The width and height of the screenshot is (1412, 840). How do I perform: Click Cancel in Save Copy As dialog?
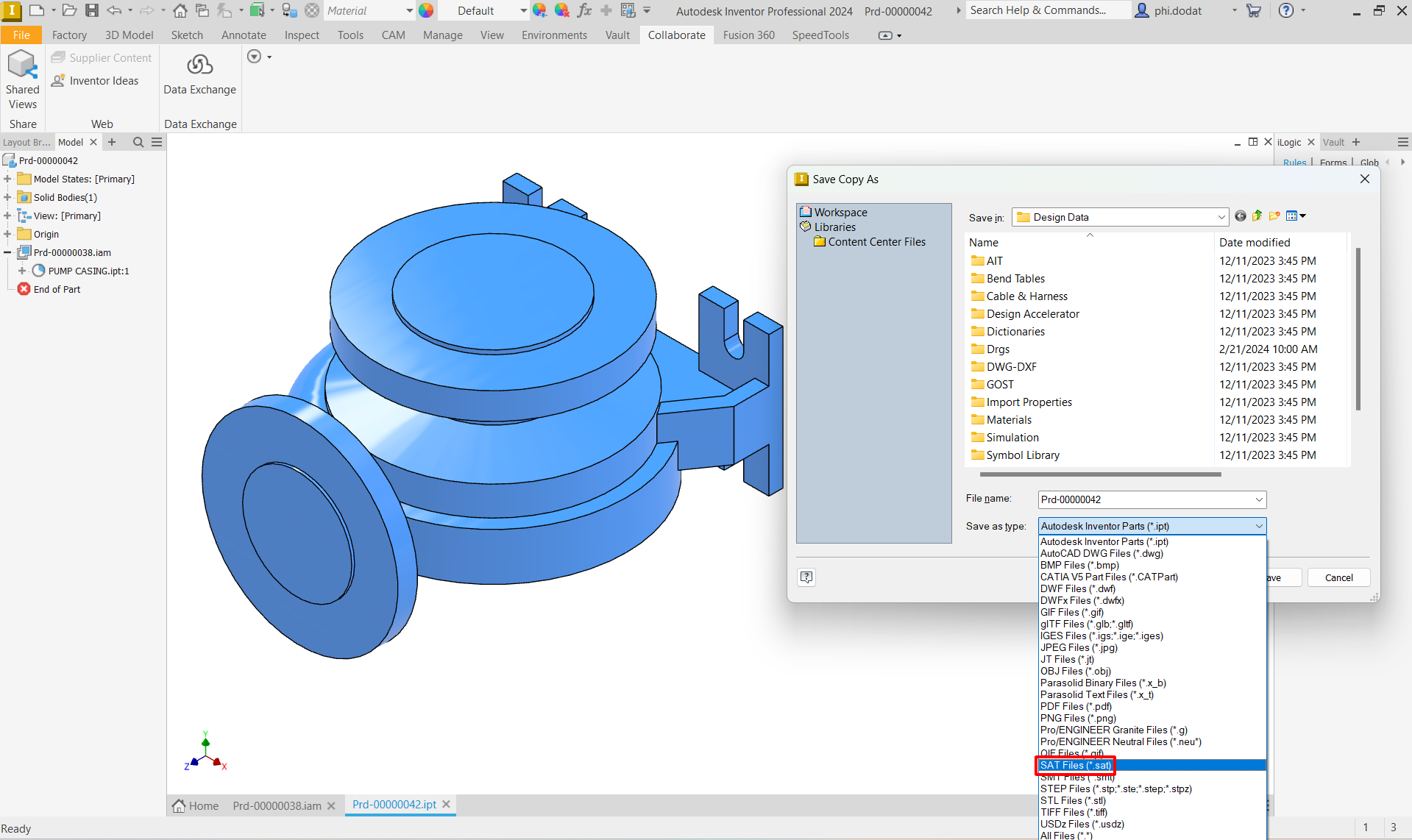point(1338,577)
